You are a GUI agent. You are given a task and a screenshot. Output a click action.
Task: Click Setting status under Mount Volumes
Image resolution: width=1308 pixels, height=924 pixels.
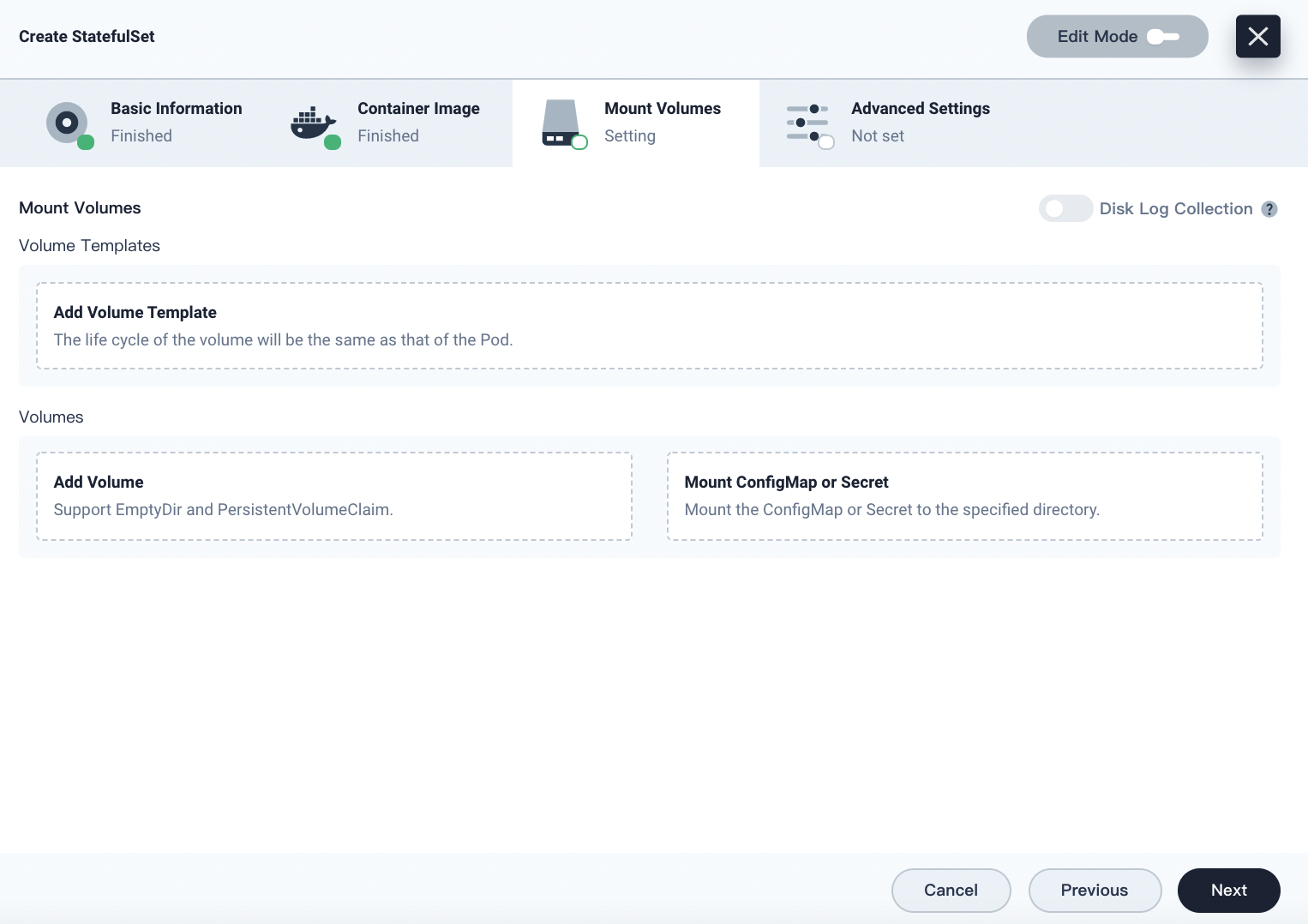pyautogui.click(x=630, y=136)
